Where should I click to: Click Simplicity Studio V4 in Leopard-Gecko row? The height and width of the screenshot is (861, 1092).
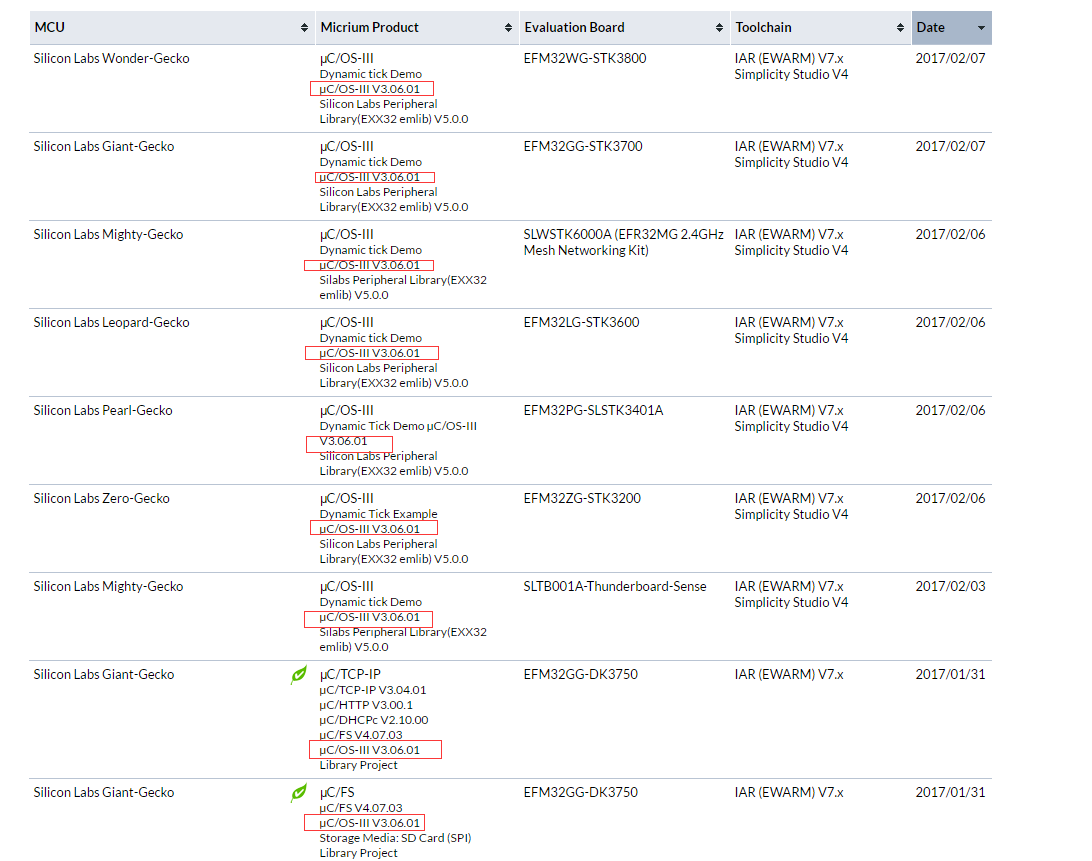coord(791,339)
